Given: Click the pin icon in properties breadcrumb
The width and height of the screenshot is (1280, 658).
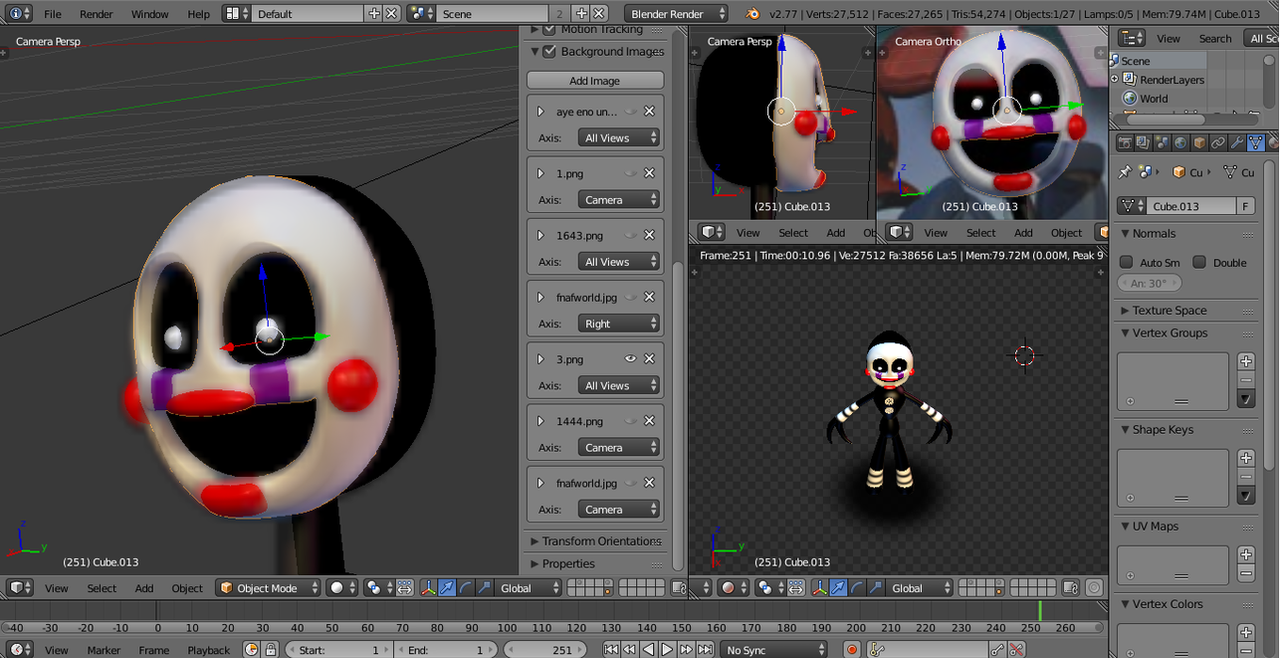Looking at the screenshot, I should tap(1125, 172).
